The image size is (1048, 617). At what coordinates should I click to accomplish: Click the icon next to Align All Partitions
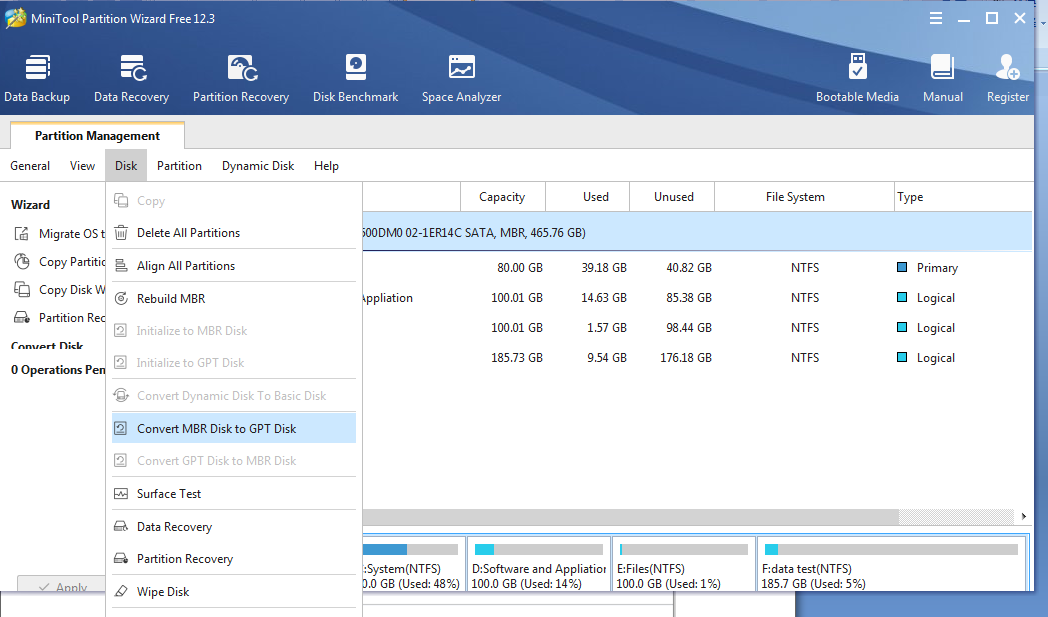pos(121,265)
